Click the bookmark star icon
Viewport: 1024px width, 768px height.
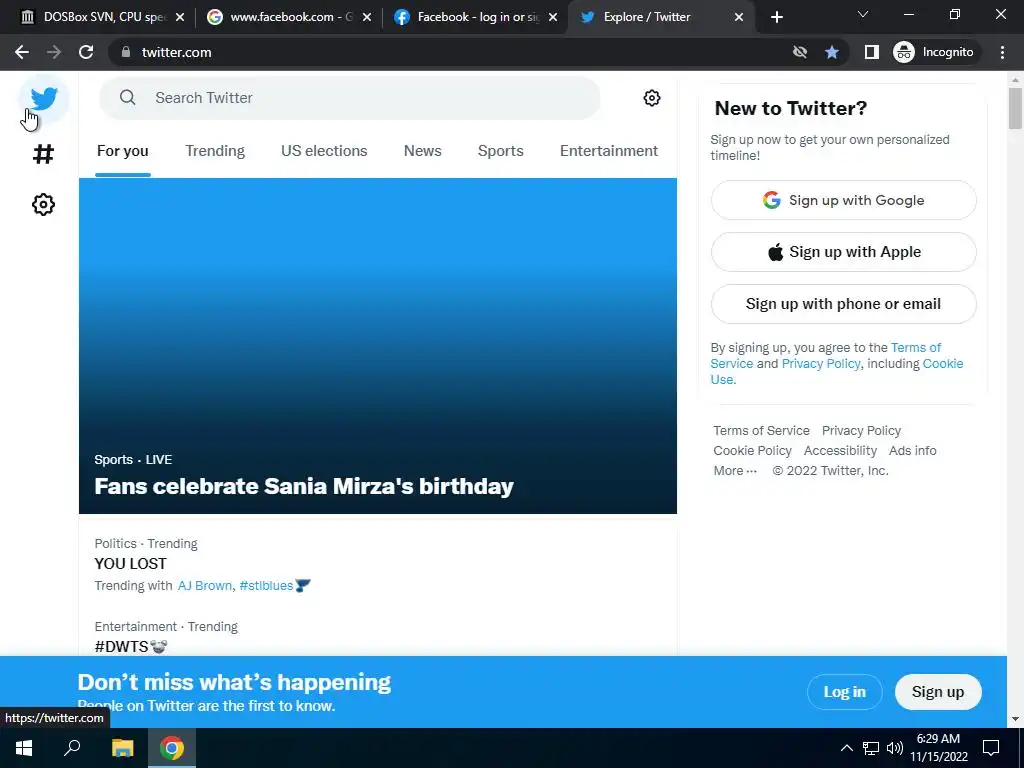(831, 52)
